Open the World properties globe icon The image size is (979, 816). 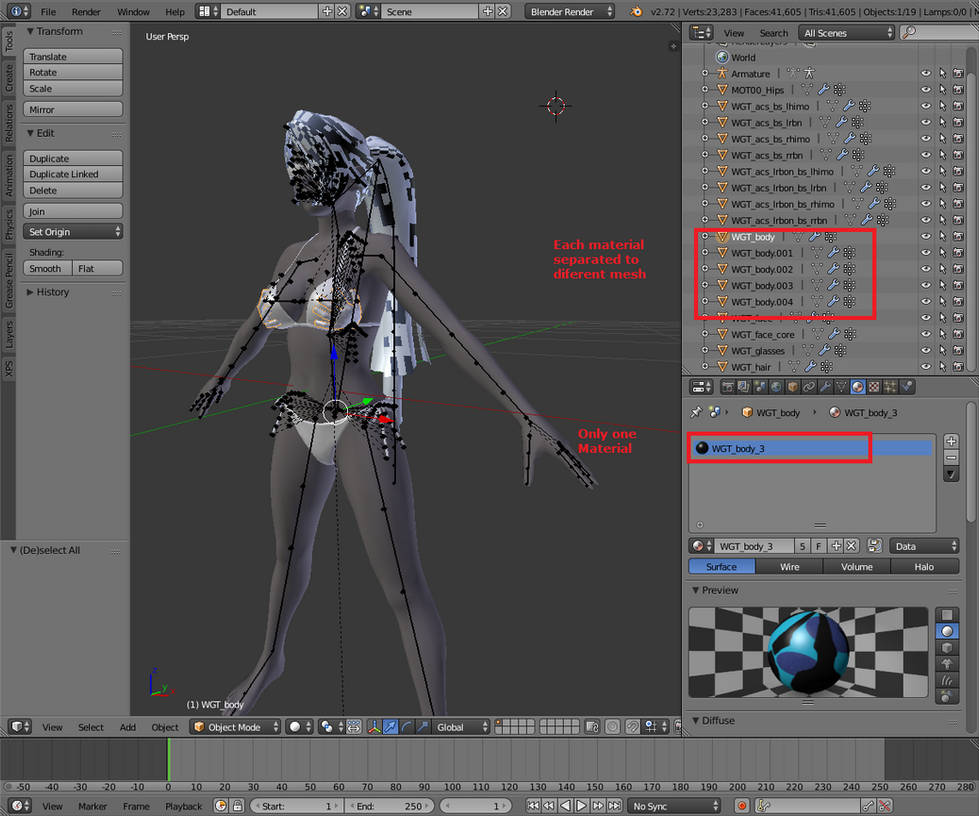776,387
